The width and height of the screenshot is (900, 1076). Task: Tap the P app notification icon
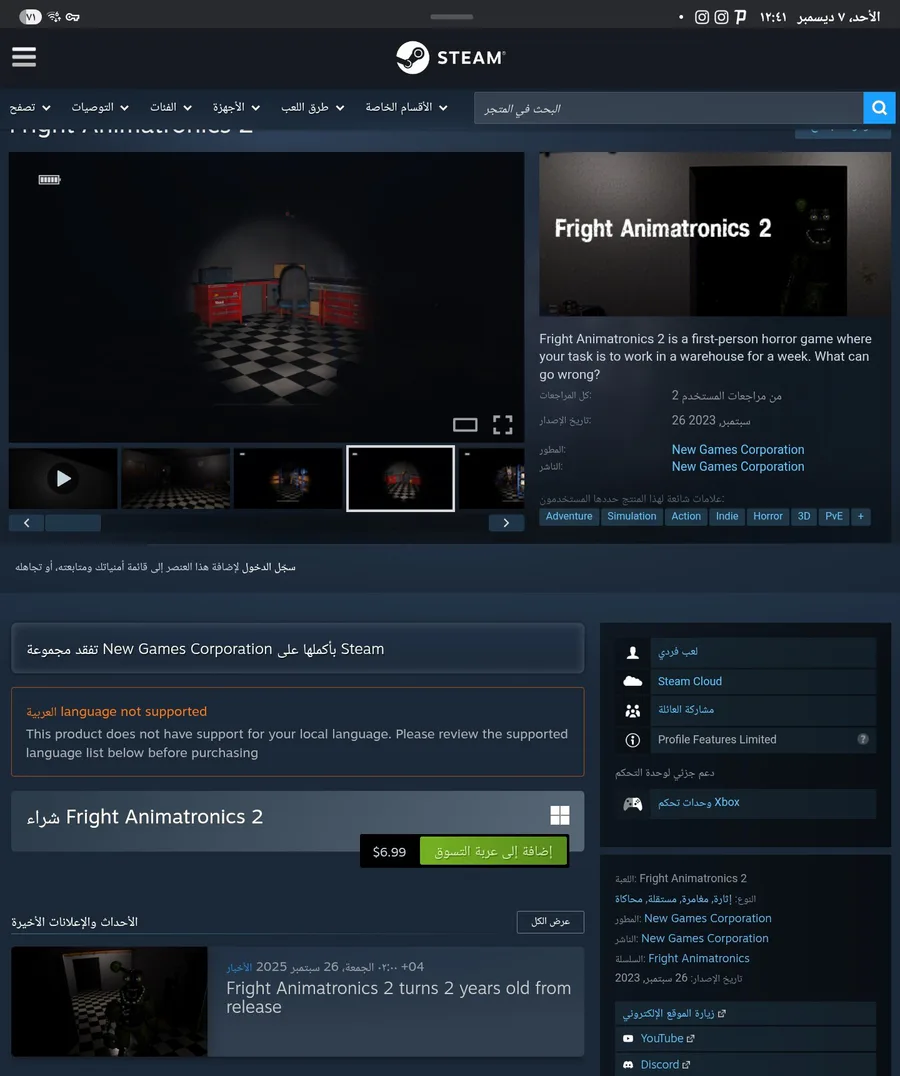740,17
